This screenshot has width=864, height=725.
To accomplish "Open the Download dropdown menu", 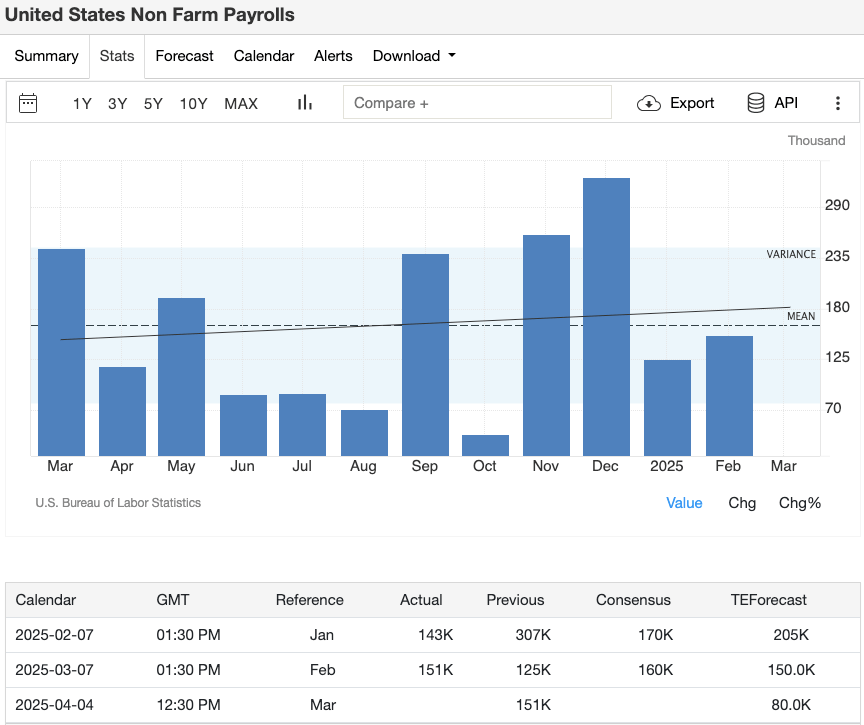I will [x=414, y=56].
